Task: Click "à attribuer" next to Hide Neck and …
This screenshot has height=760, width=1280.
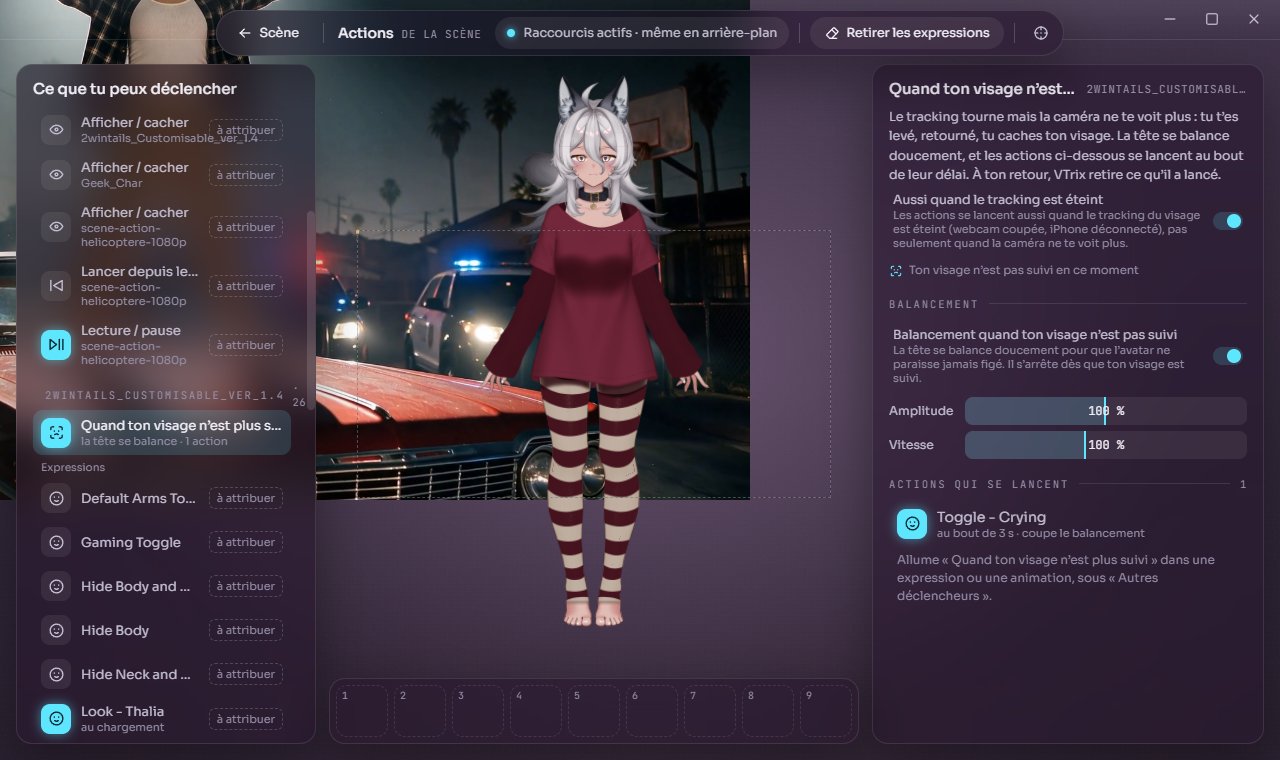Action: pyautogui.click(x=246, y=674)
